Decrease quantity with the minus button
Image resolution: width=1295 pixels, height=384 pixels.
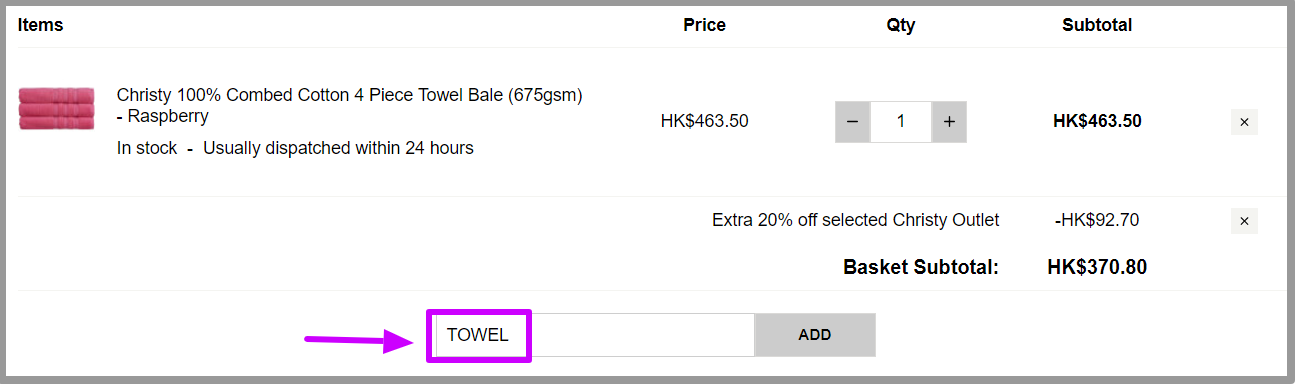(852, 122)
